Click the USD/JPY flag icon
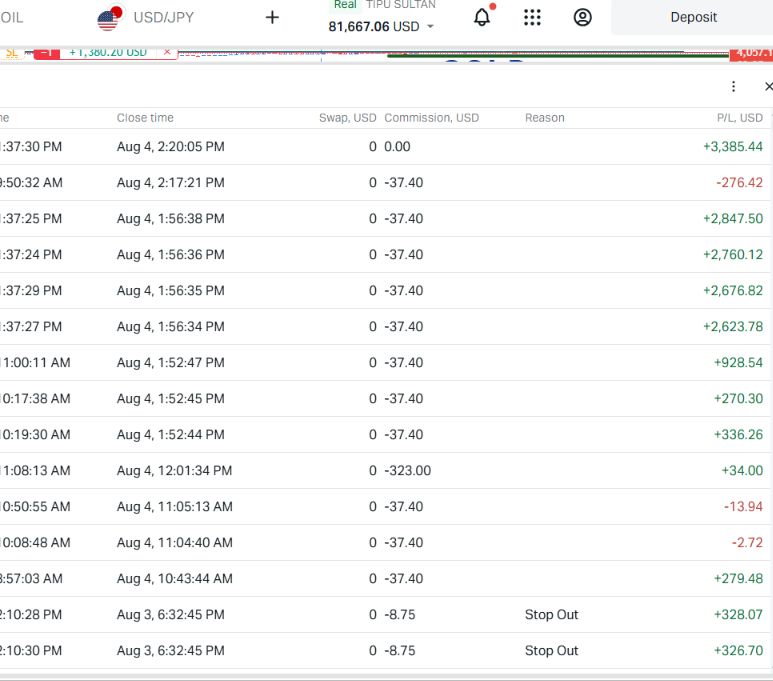Viewport: 773px width, 681px height. click(x=109, y=19)
